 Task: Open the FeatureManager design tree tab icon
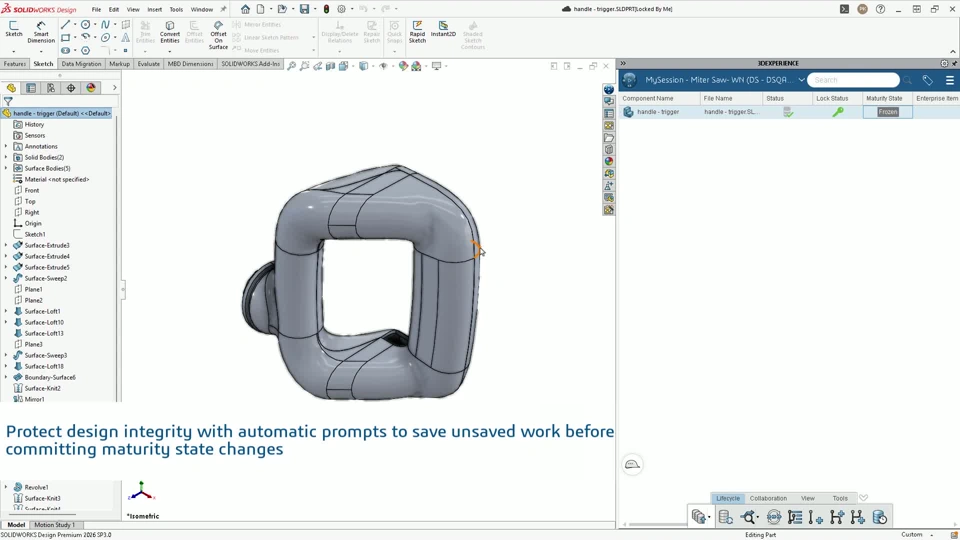tap(11, 88)
